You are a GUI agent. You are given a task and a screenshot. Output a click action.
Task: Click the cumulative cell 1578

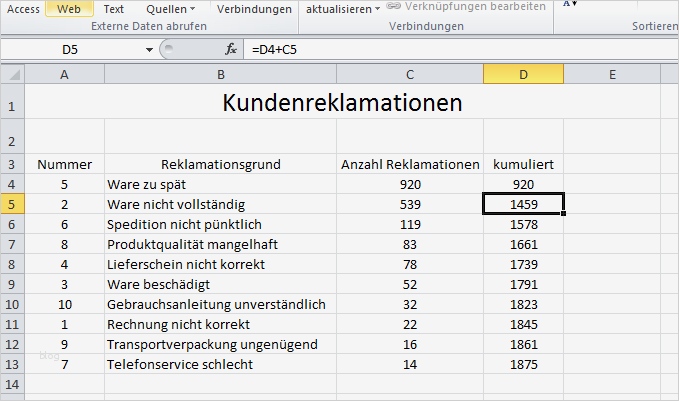pos(524,224)
